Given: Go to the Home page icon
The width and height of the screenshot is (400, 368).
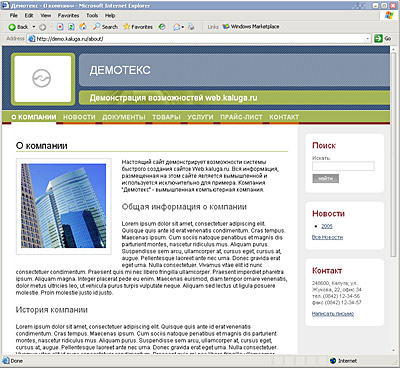Looking at the screenshot, I should [83, 27].
